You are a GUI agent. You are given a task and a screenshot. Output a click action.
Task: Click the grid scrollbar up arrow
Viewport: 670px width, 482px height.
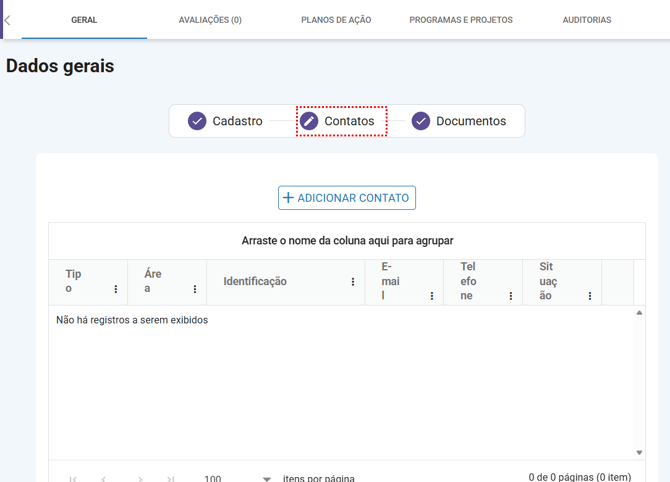point(639,313)
